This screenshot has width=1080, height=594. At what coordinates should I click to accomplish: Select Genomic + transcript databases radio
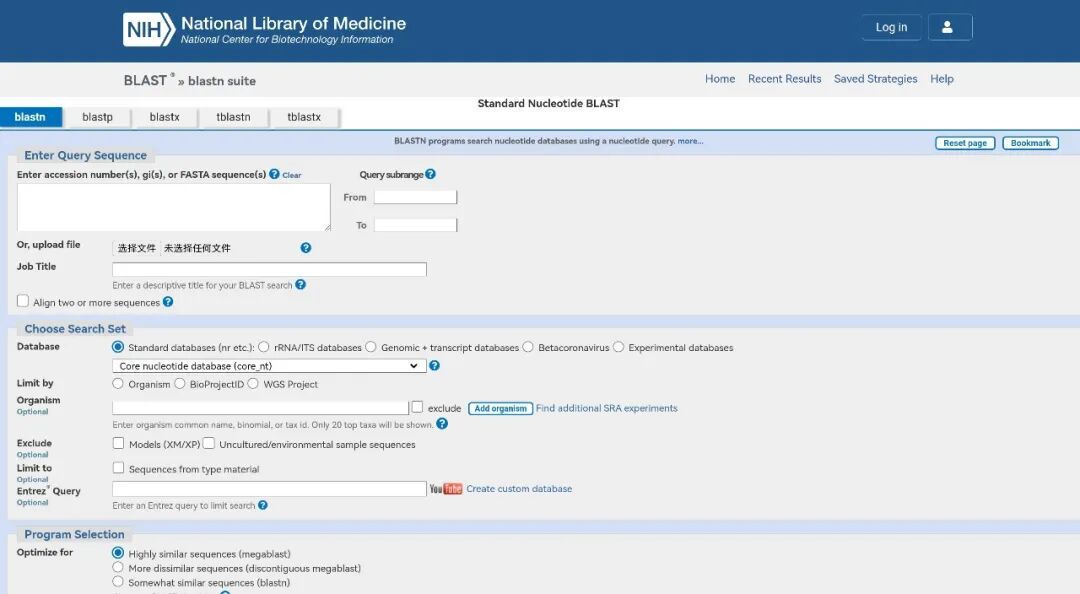click(371, 347)
